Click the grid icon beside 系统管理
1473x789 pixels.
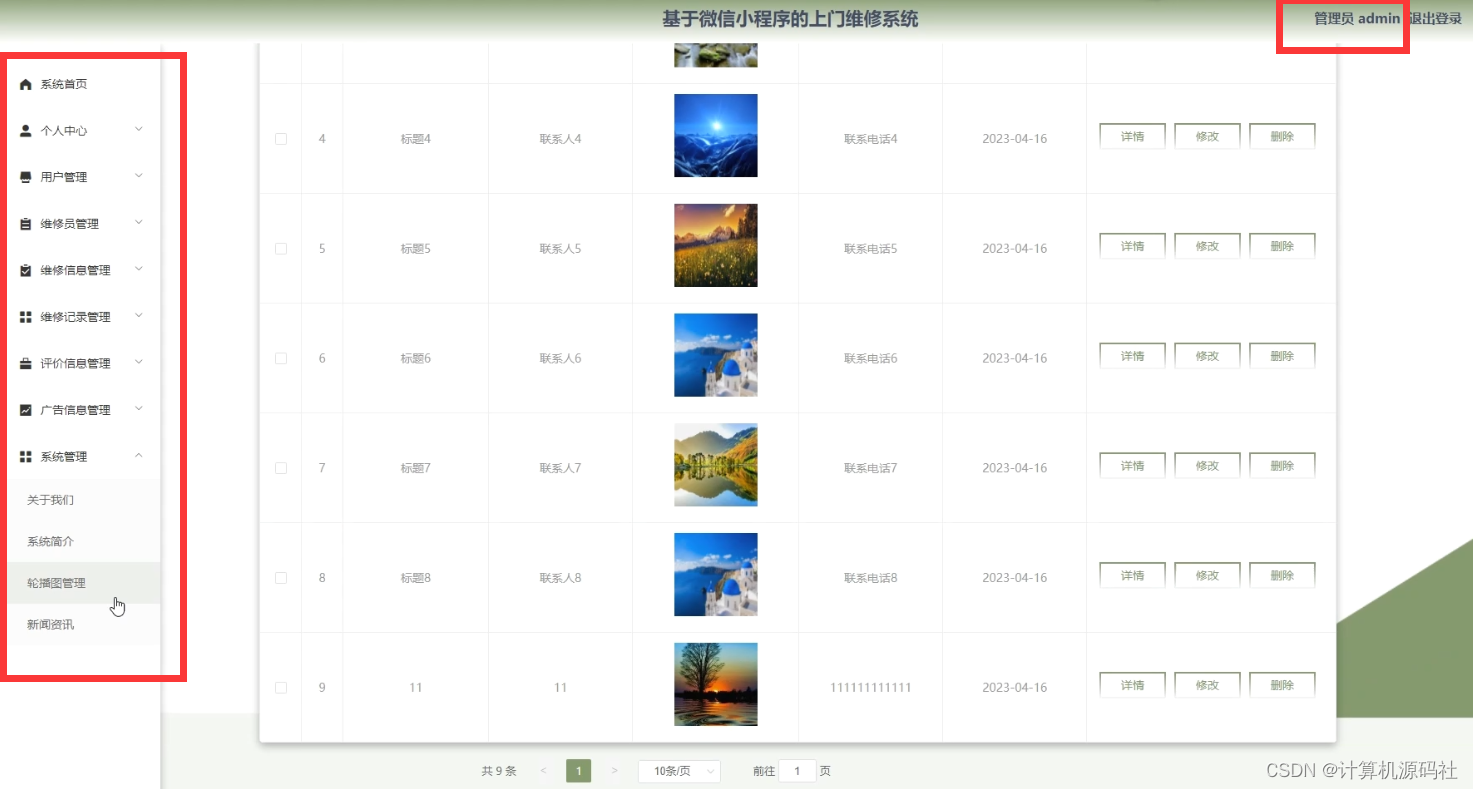click(26, 457)
